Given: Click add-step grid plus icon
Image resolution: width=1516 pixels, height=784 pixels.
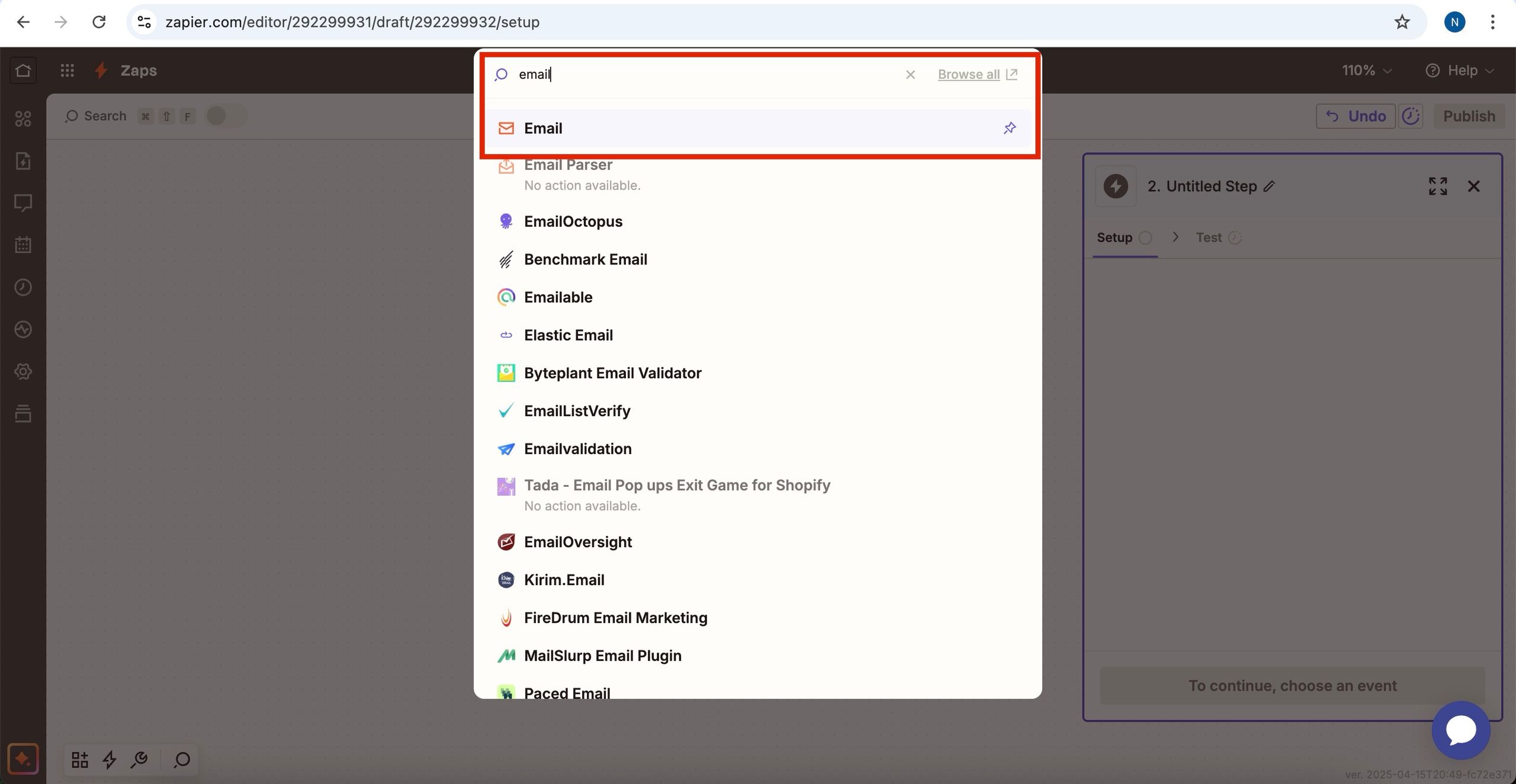Looking at the screenshot, I should click(x=80, y=759).
